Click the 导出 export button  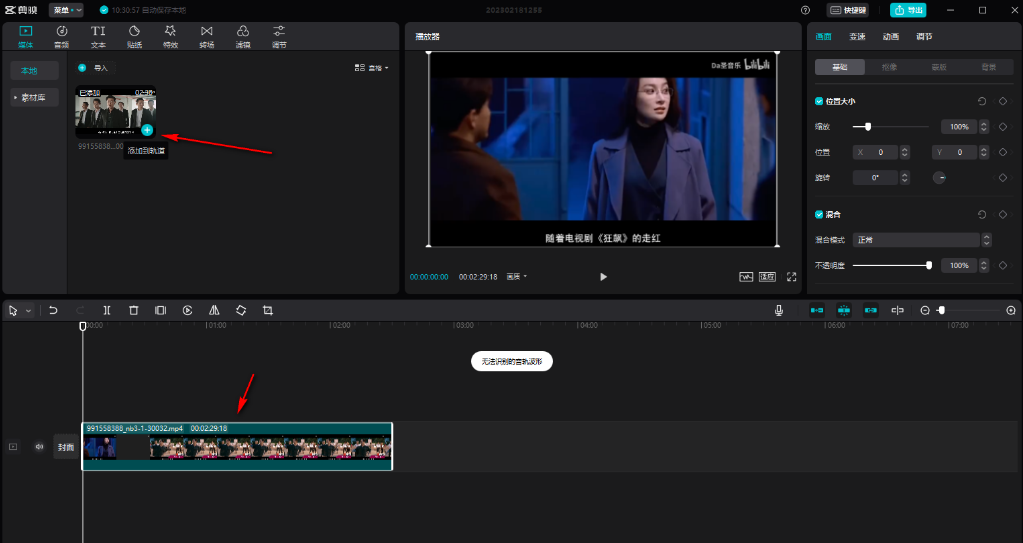coord(908,10)
